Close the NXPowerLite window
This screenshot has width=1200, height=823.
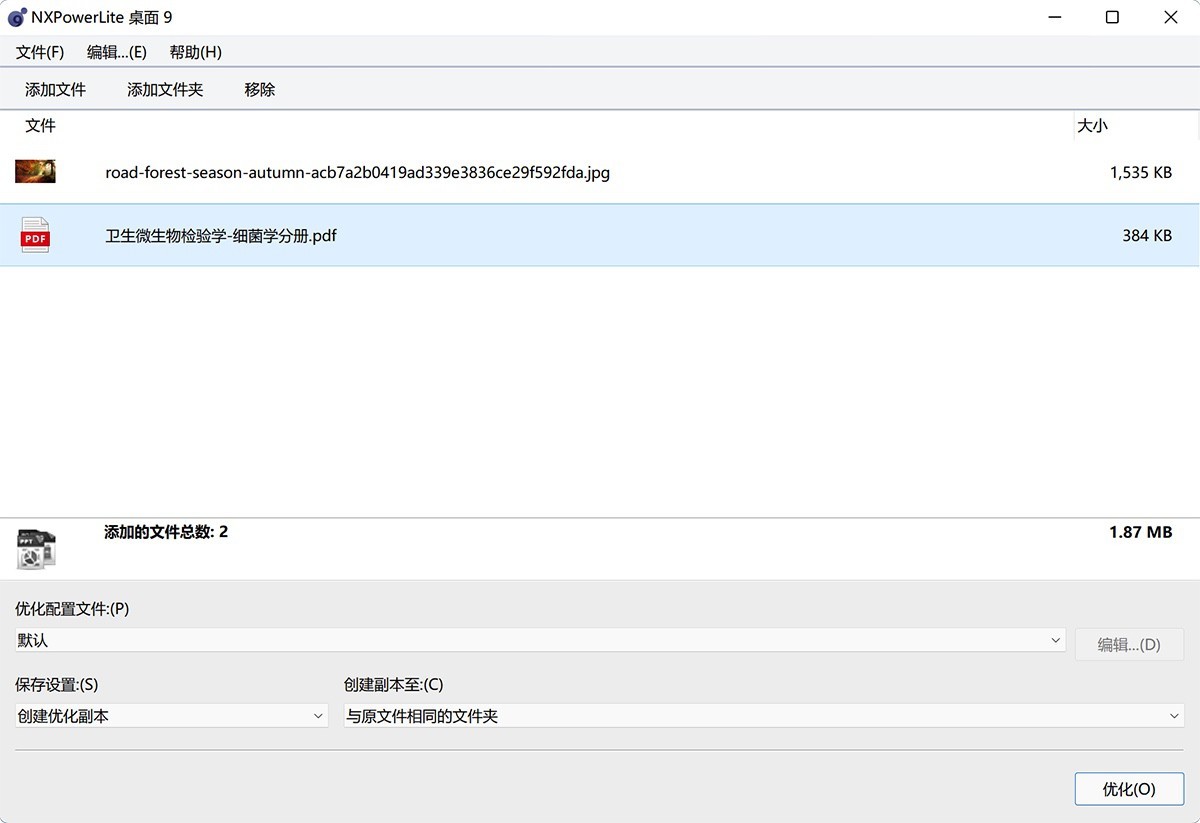tap(1170, 18)
